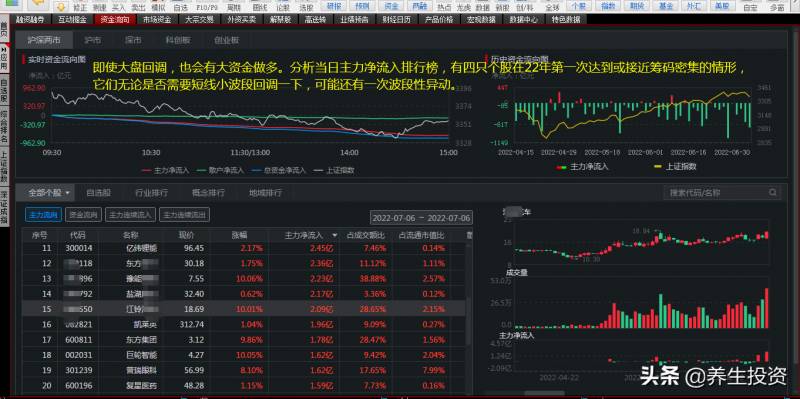The width and height of the screenshot is (800, 399).
Task: Click the search magnifier icon
Action: tap(773, 192)
